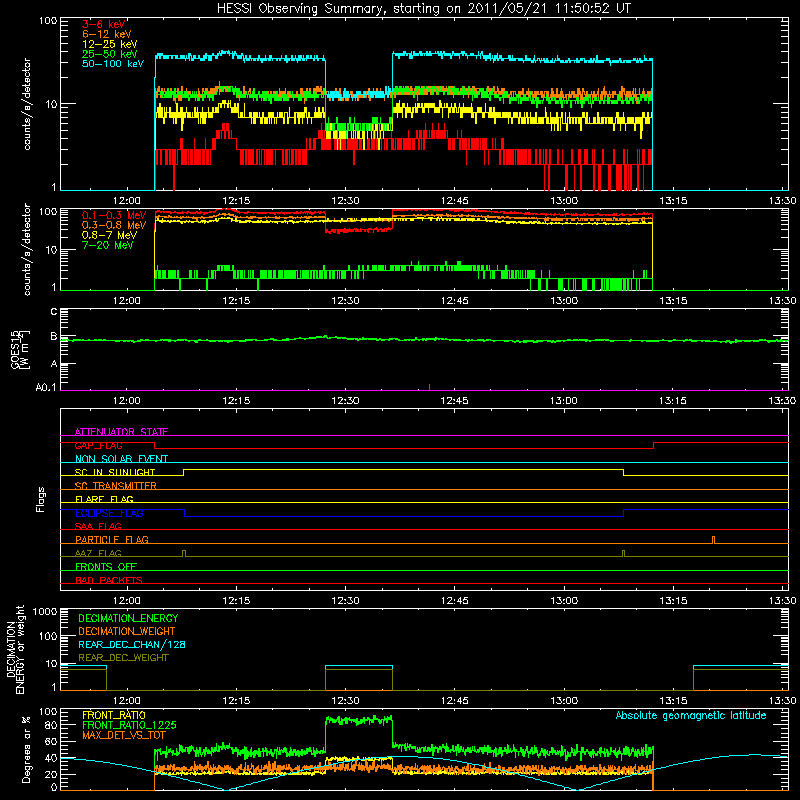Click the SC_TRANSMITTER flag label
This screenshot has width=800, height=800.
(115, 486)
